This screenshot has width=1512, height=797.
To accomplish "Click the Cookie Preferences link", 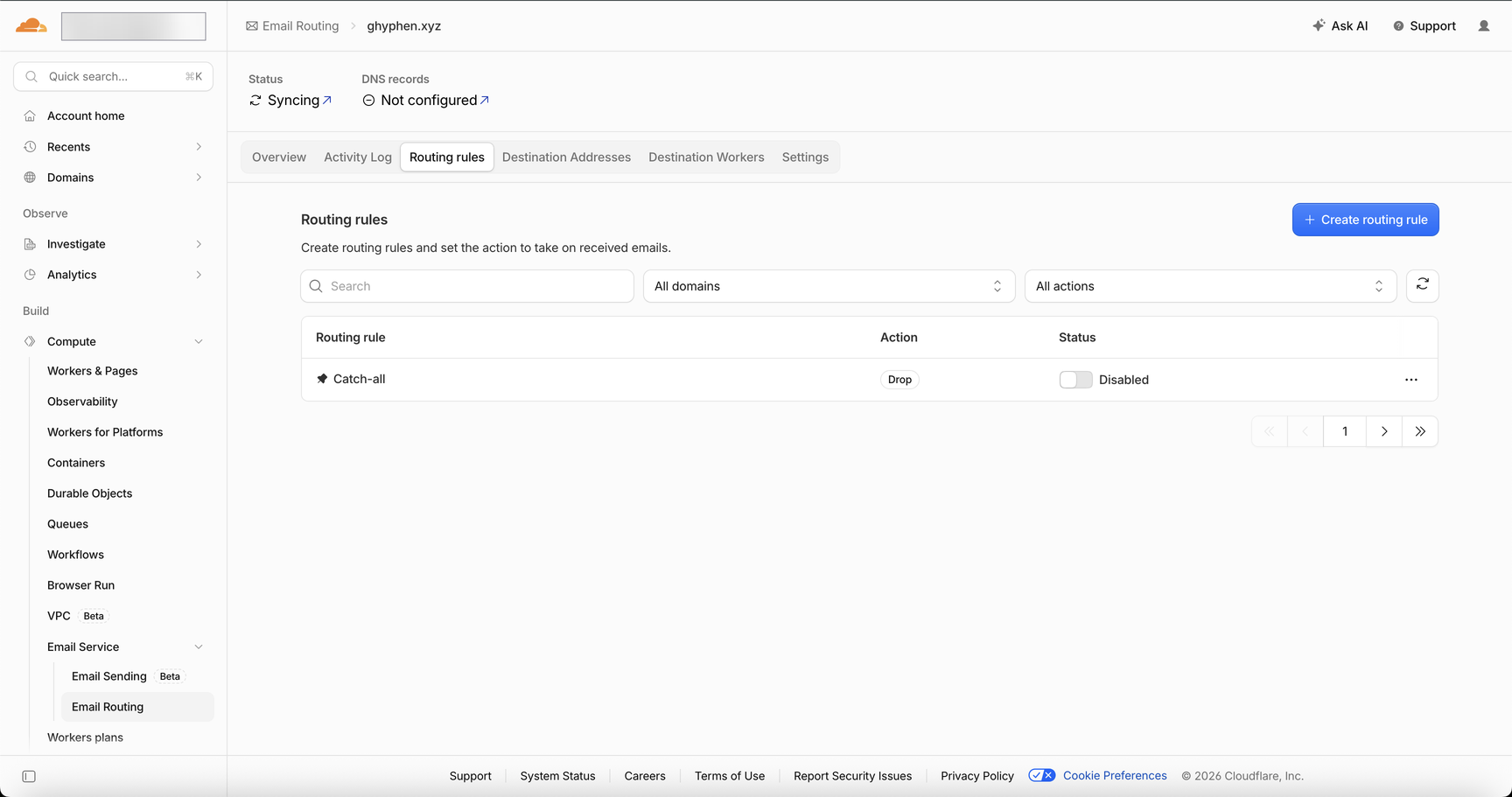I will point(1115,776).
